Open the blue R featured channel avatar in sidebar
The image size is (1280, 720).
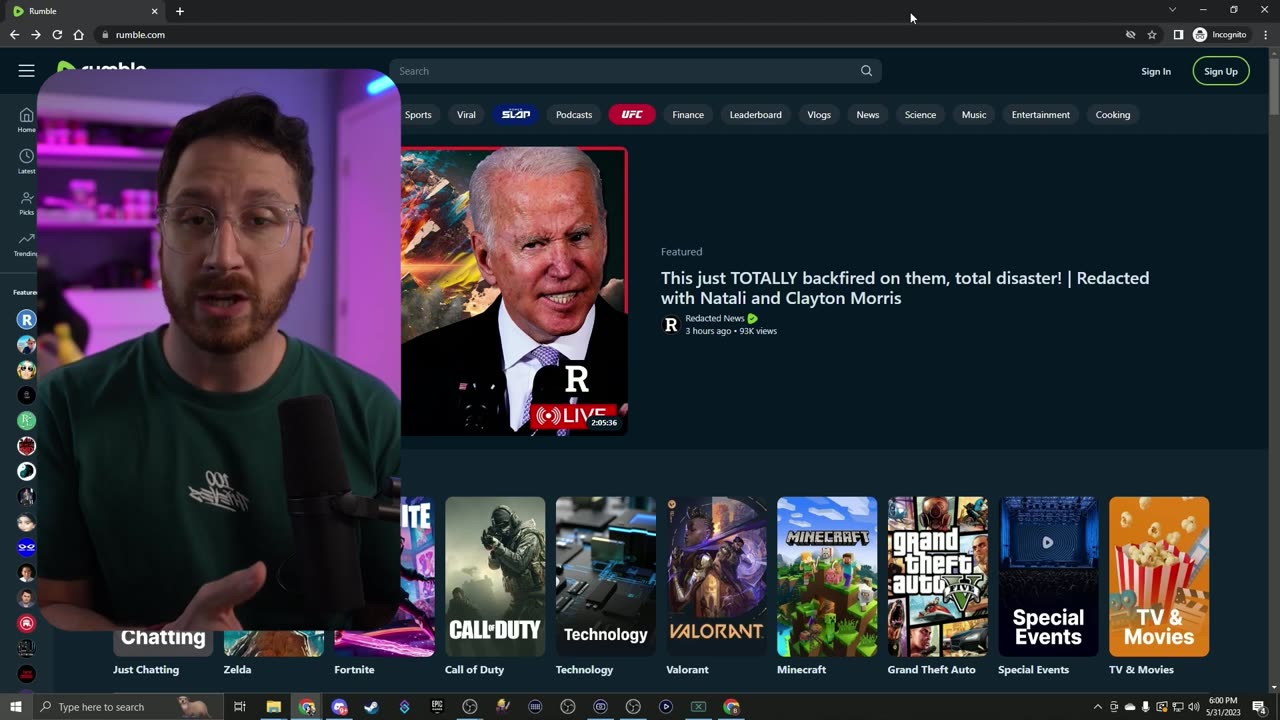(x=26, y=319)
